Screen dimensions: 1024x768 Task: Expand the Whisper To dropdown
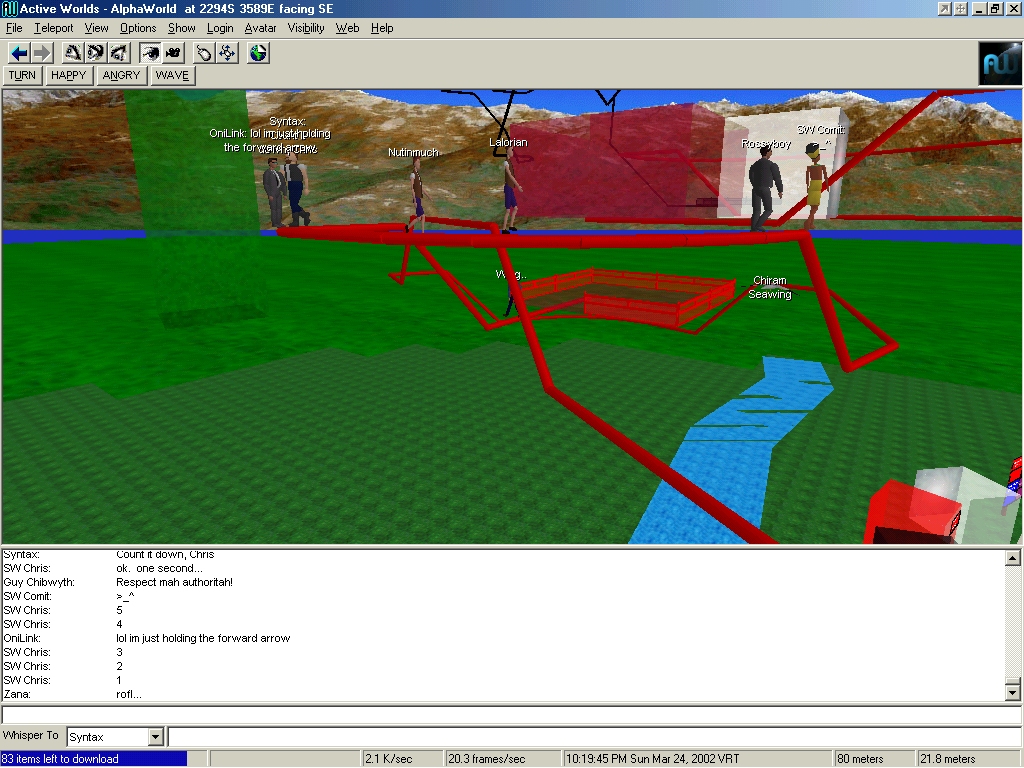[155, 737]
